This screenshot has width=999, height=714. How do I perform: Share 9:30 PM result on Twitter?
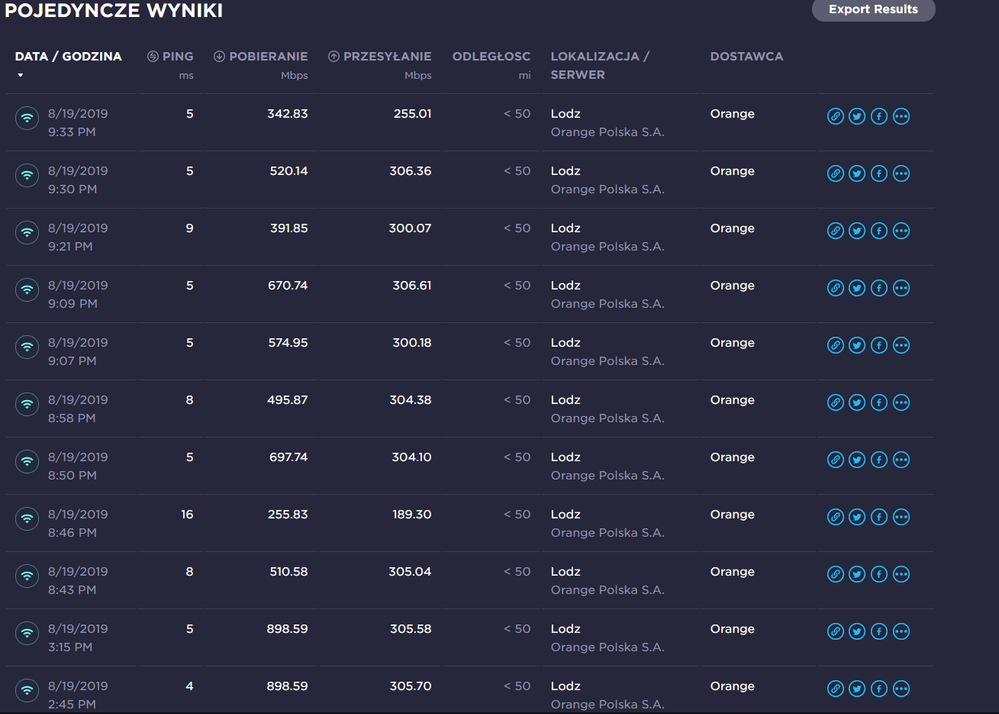point(857,173)
